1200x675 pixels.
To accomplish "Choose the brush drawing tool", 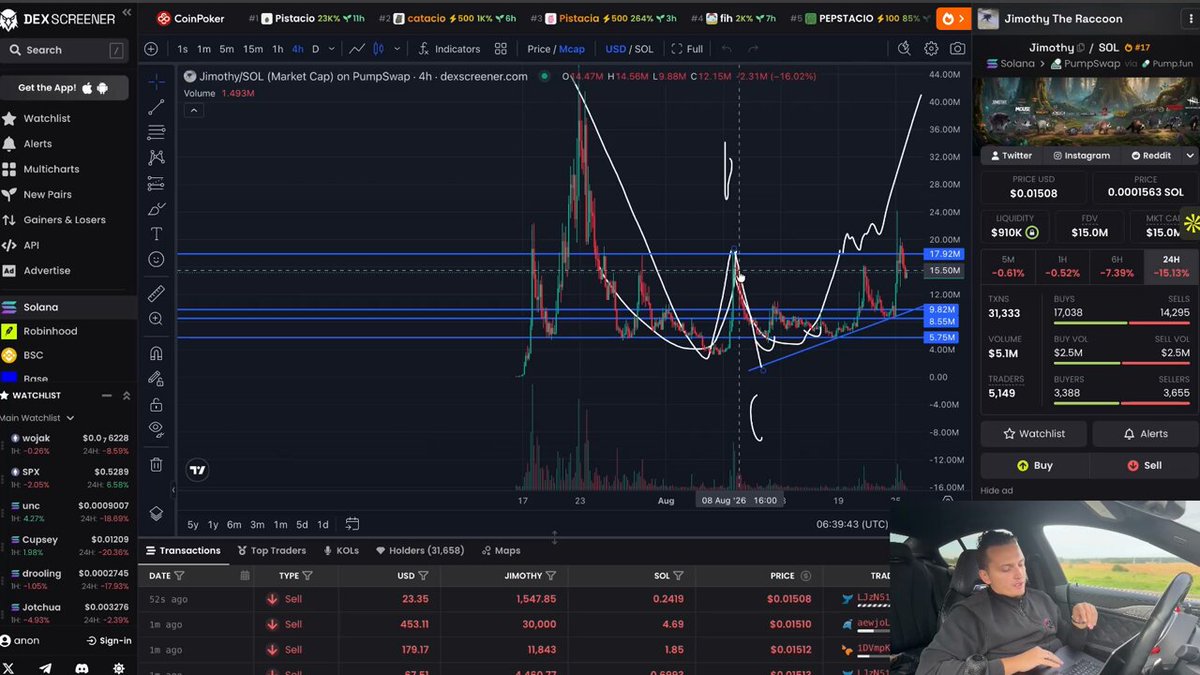I will [156, 208].
